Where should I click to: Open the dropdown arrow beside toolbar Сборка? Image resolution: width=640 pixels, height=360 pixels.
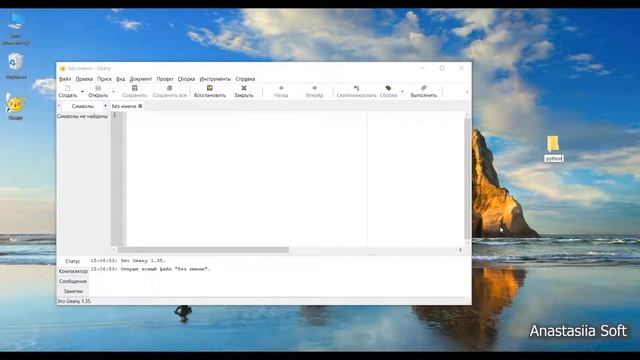point(402,91)
